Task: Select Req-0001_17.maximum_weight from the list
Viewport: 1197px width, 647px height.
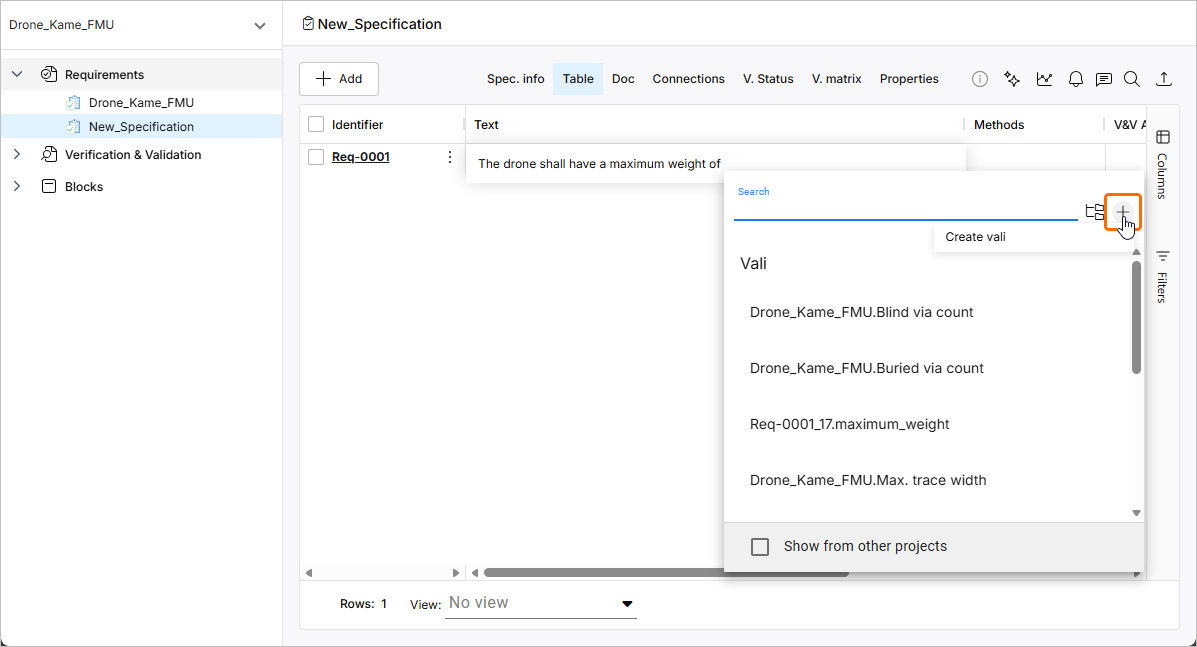Action: tap(849, 424)
